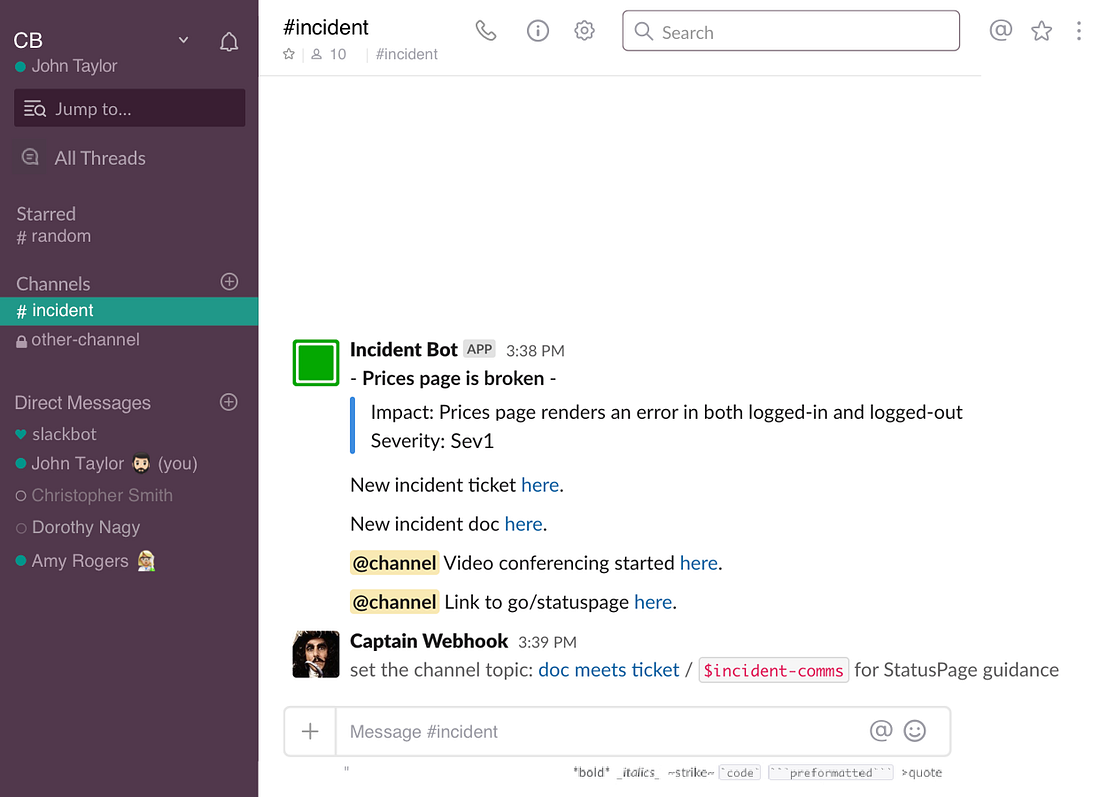View the channel member count 10
1100x797 pixels.
point(328,54)
